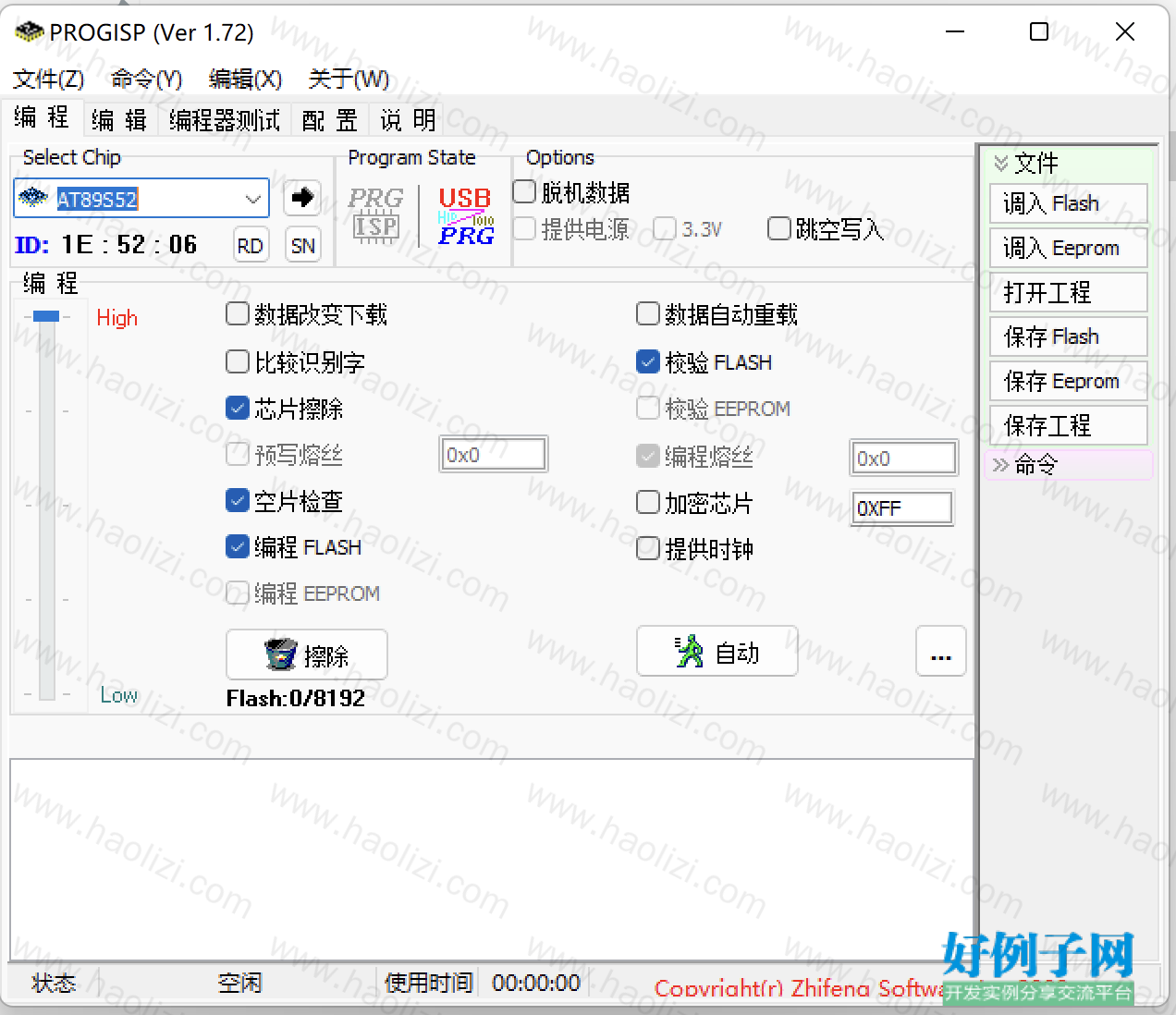Viewport: 1176px width, 1015px height.
Task: Click 调入 Eeprom button
Action: click(1069, 248)
